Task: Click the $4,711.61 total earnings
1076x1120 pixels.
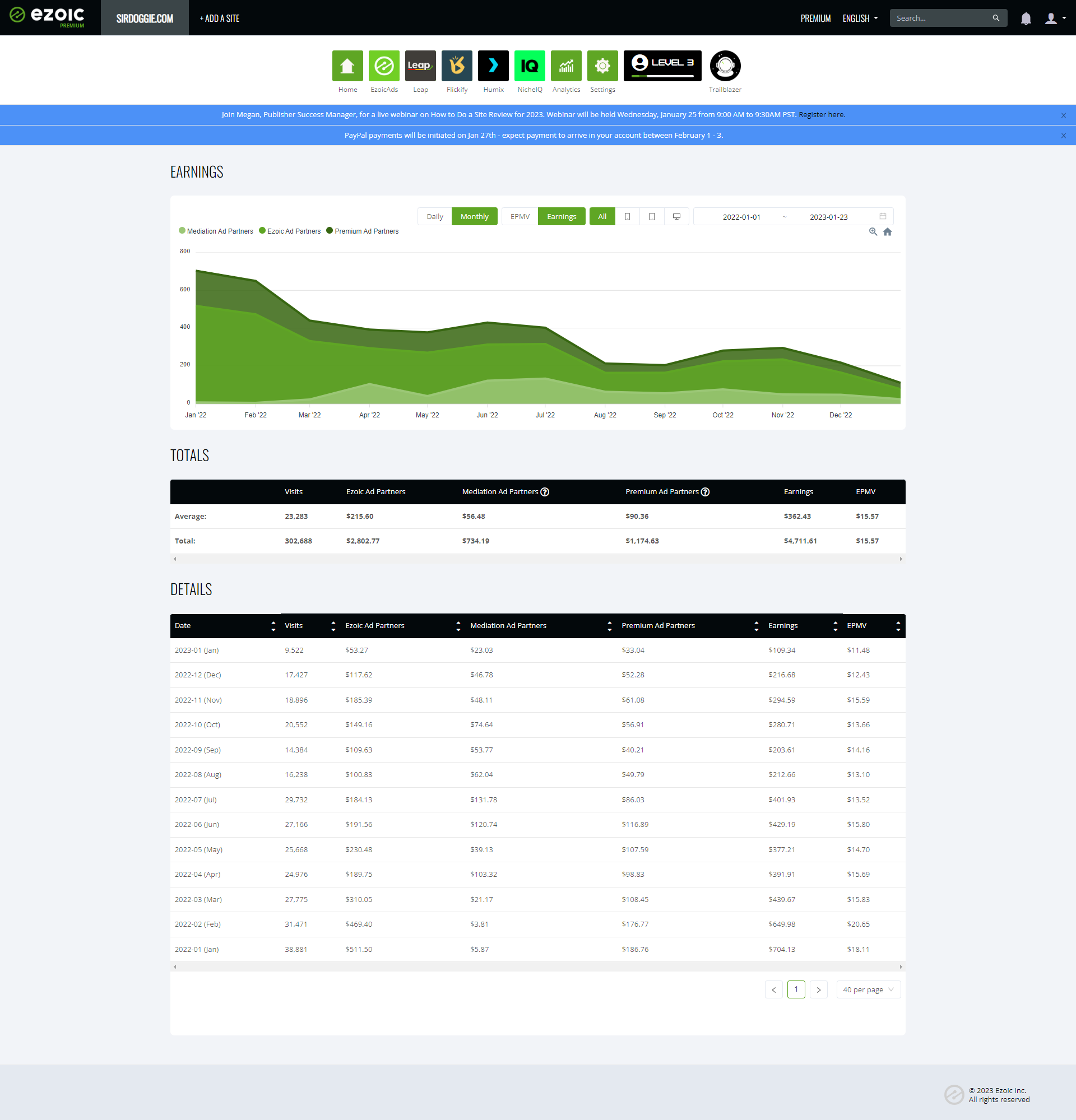Action: point(800,541)
